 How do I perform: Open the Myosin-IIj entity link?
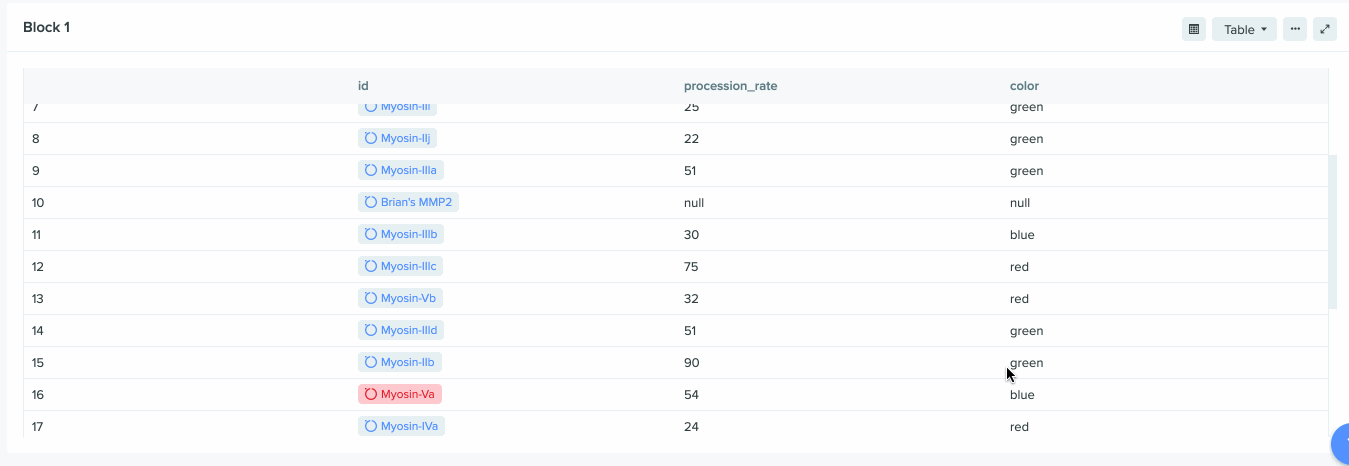398,138
